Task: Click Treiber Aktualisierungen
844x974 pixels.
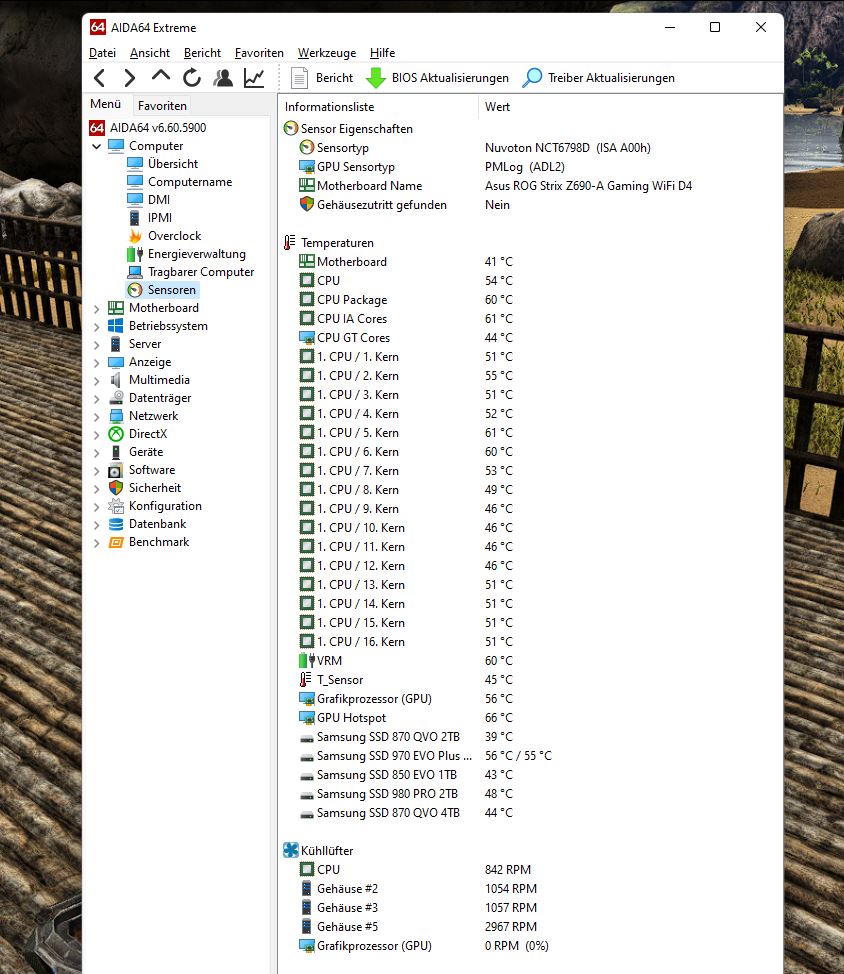Action: [599, 78]
